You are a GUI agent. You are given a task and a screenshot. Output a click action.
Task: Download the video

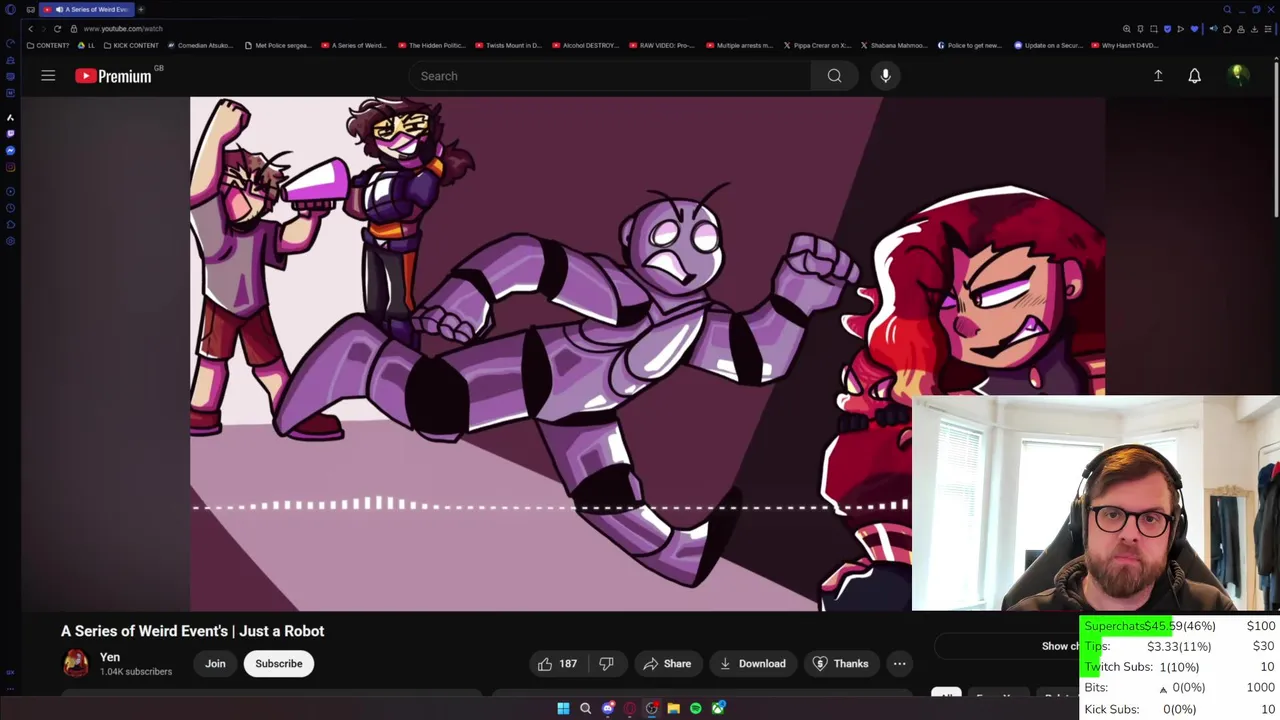coord(752,664)
